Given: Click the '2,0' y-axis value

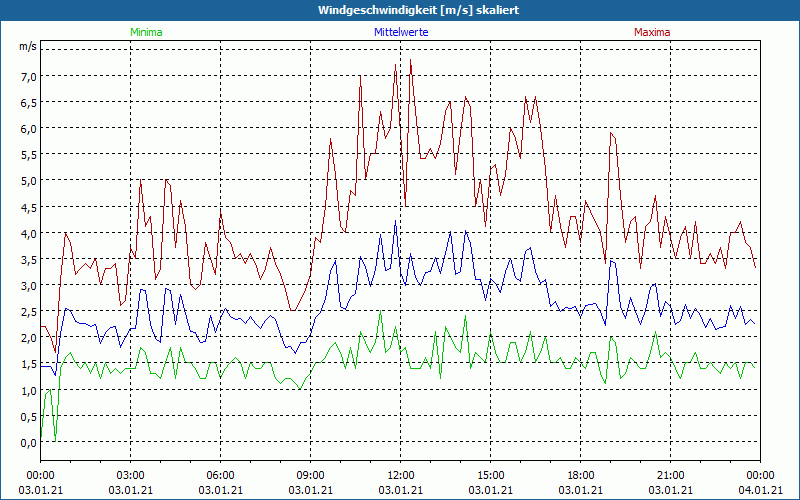Looking at the screenshot, I should (x=29, y=338).
